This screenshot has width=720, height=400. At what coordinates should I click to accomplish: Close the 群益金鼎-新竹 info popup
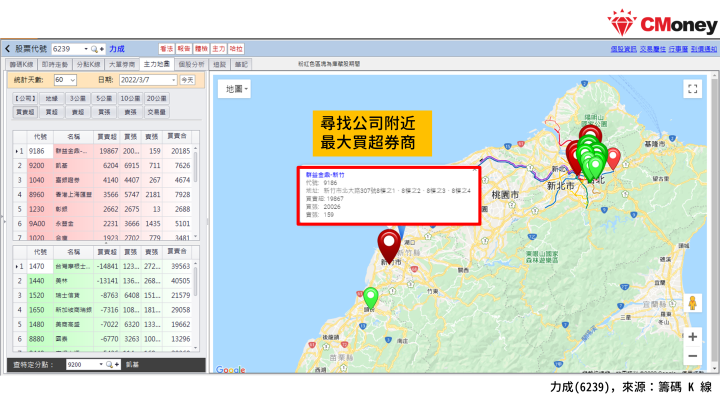tap(475, 170)
